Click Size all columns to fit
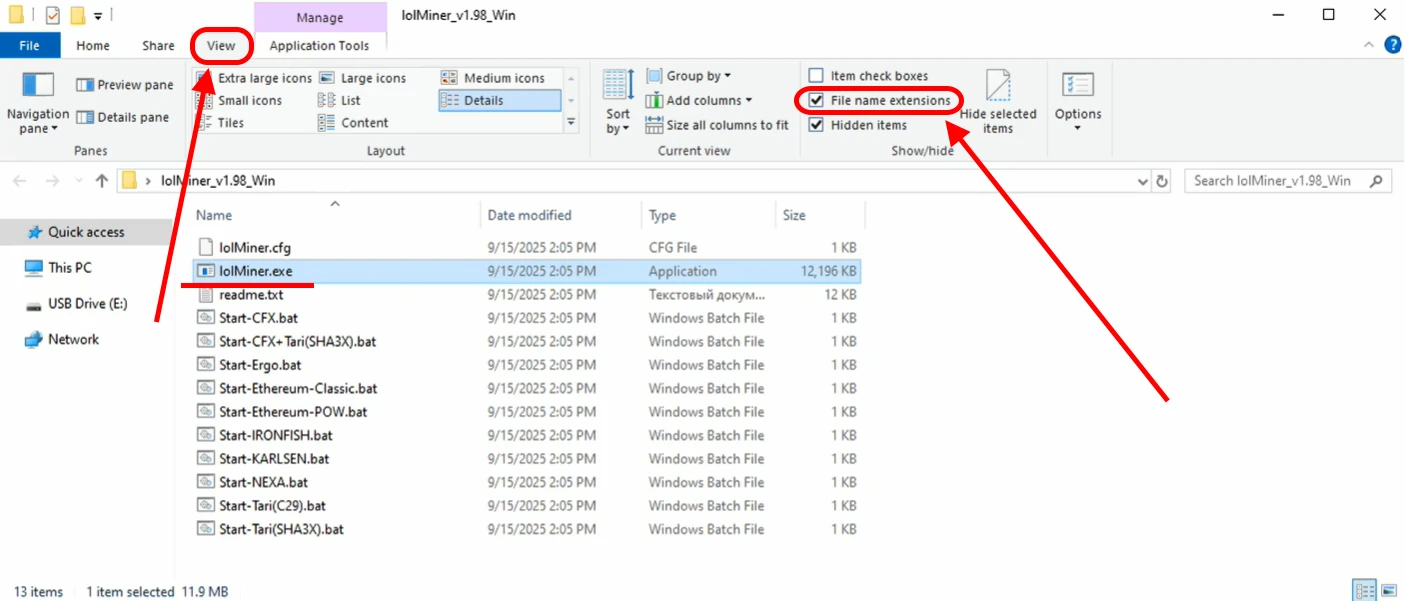Screen dimensions: 1405x601 coord(717,125)
